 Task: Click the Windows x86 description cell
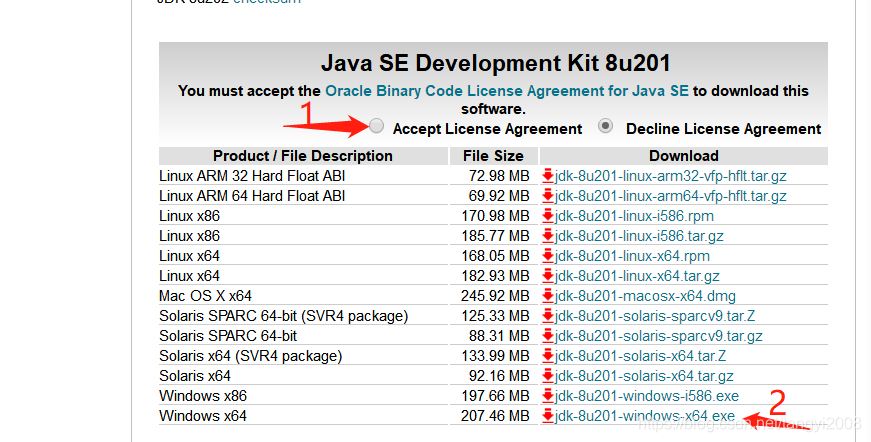coord(303,396)
